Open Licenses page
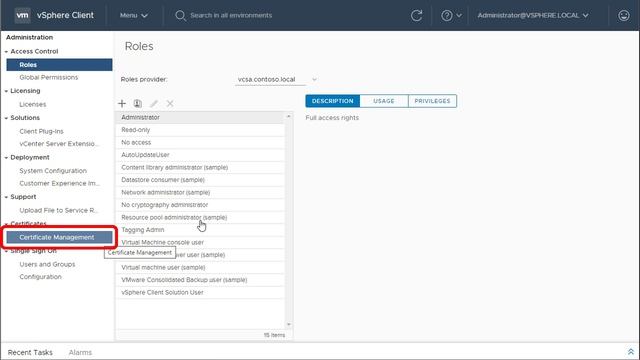The height and width of the screenshot is (360, 640). (33, 104)
